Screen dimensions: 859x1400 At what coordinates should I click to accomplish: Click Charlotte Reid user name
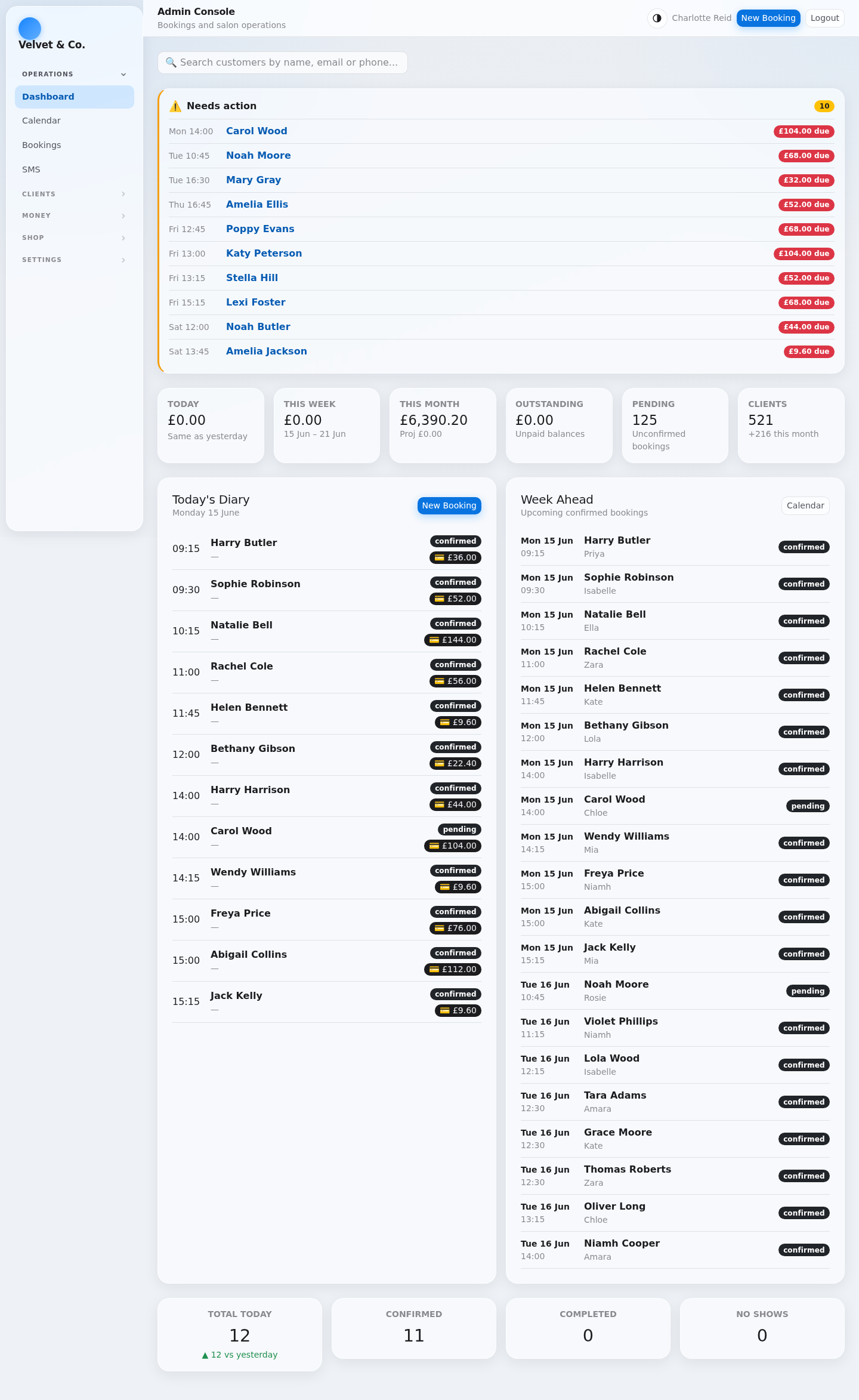[702, 18]
